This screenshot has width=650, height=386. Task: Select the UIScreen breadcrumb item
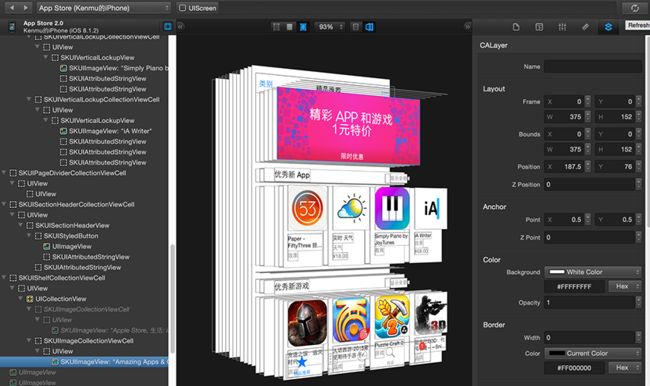[197, 8]
